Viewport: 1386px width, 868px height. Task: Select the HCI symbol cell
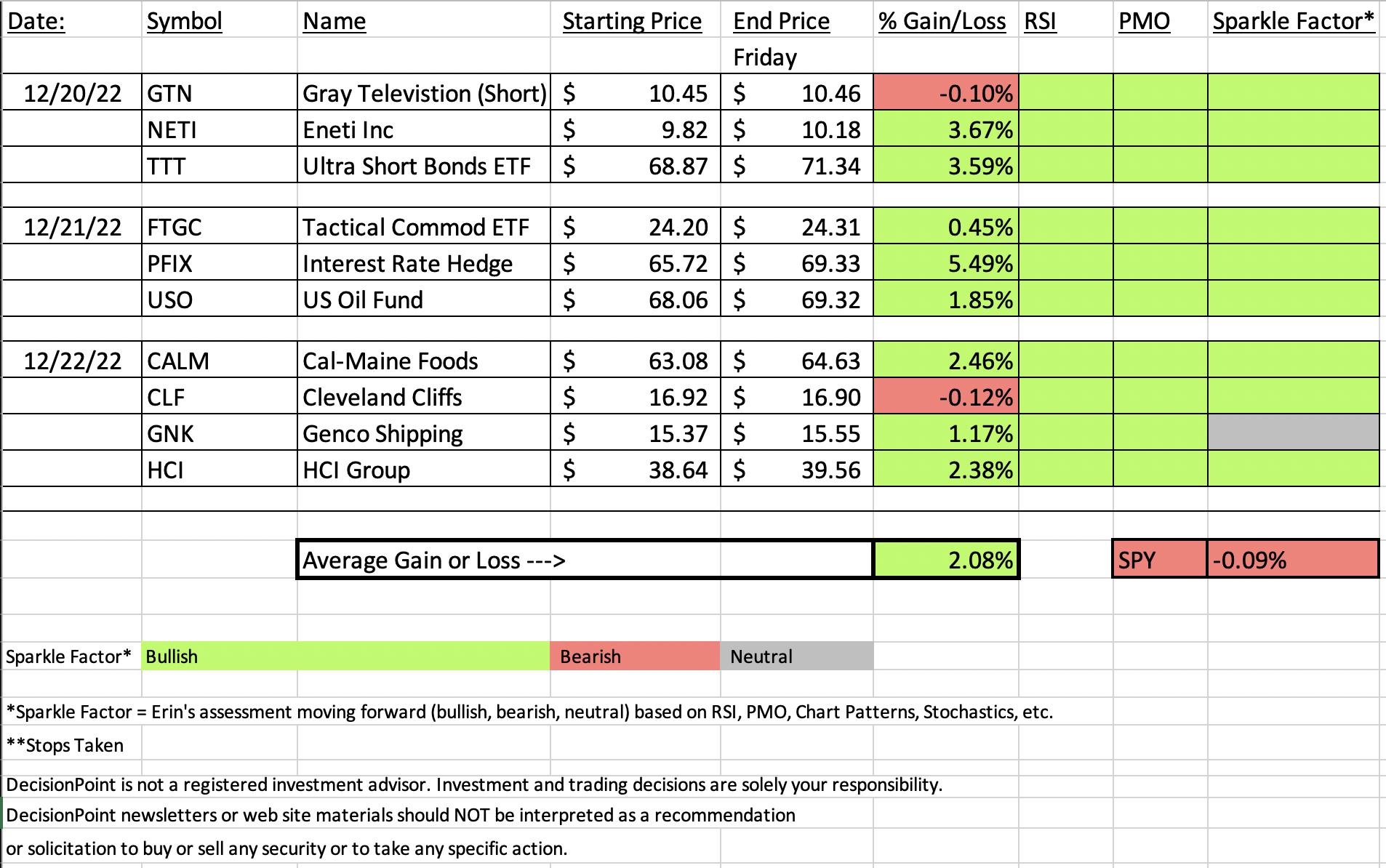point(219,470)
